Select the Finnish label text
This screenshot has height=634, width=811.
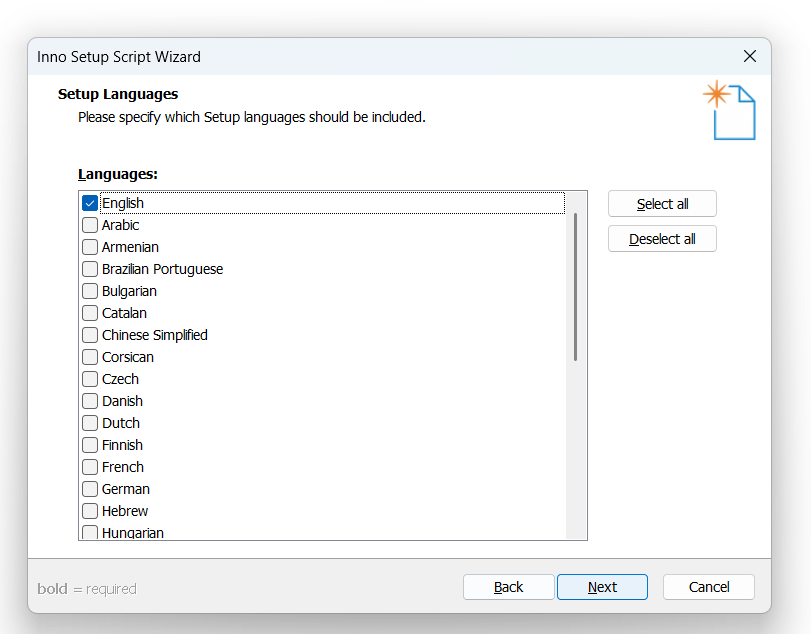(122, 445)
